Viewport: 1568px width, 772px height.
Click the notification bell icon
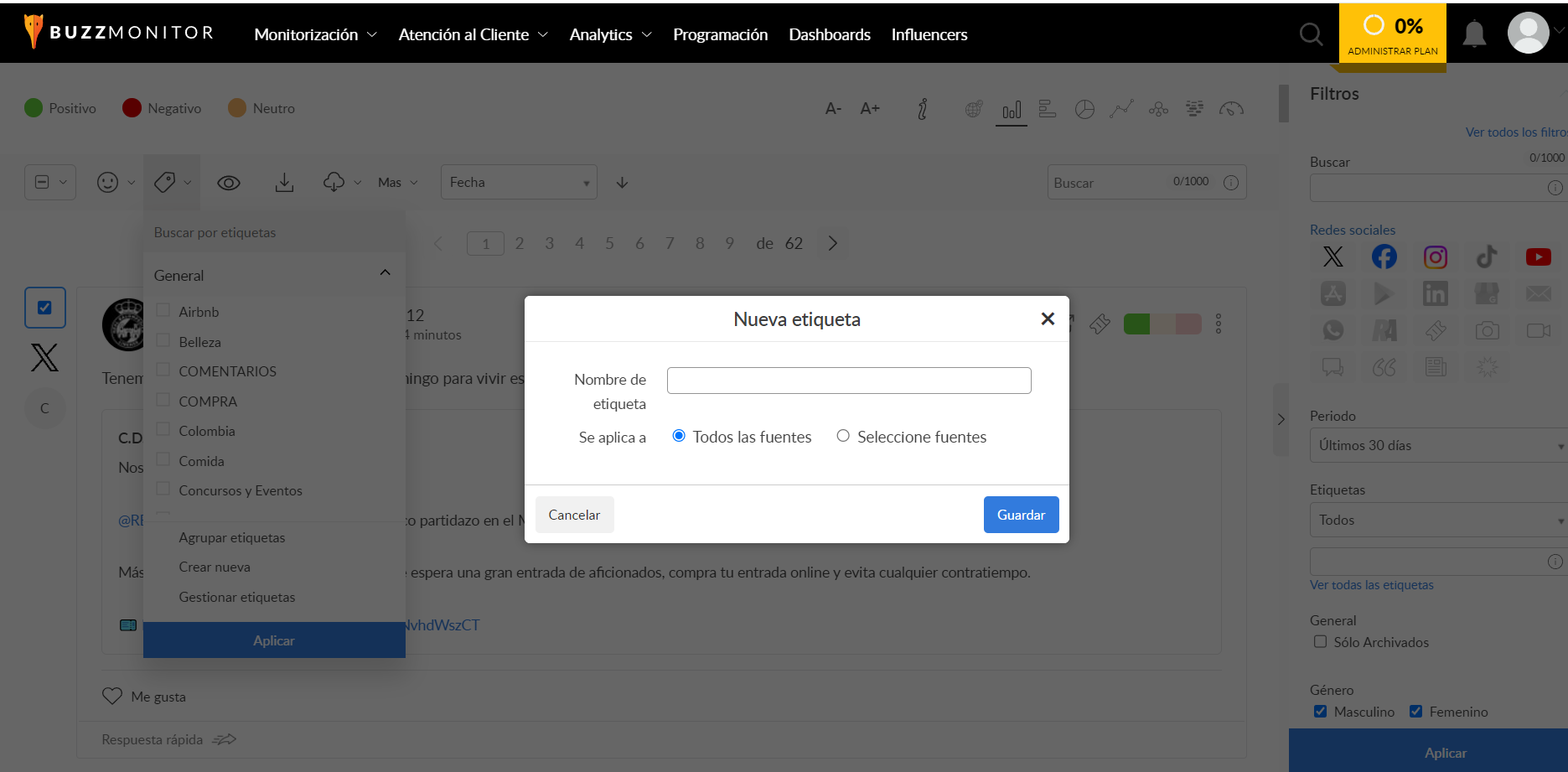pyautogui.click(x=1473, y=34)
